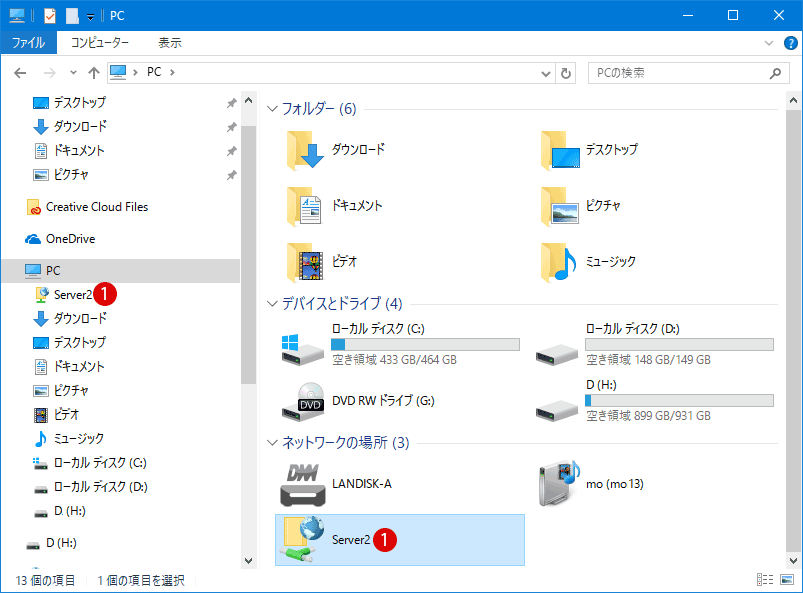Image resolution: width=803 pixels, height=593 pixels.
Task: Open the ドキュメント folder in Folders section
Action: coord(334,206)
